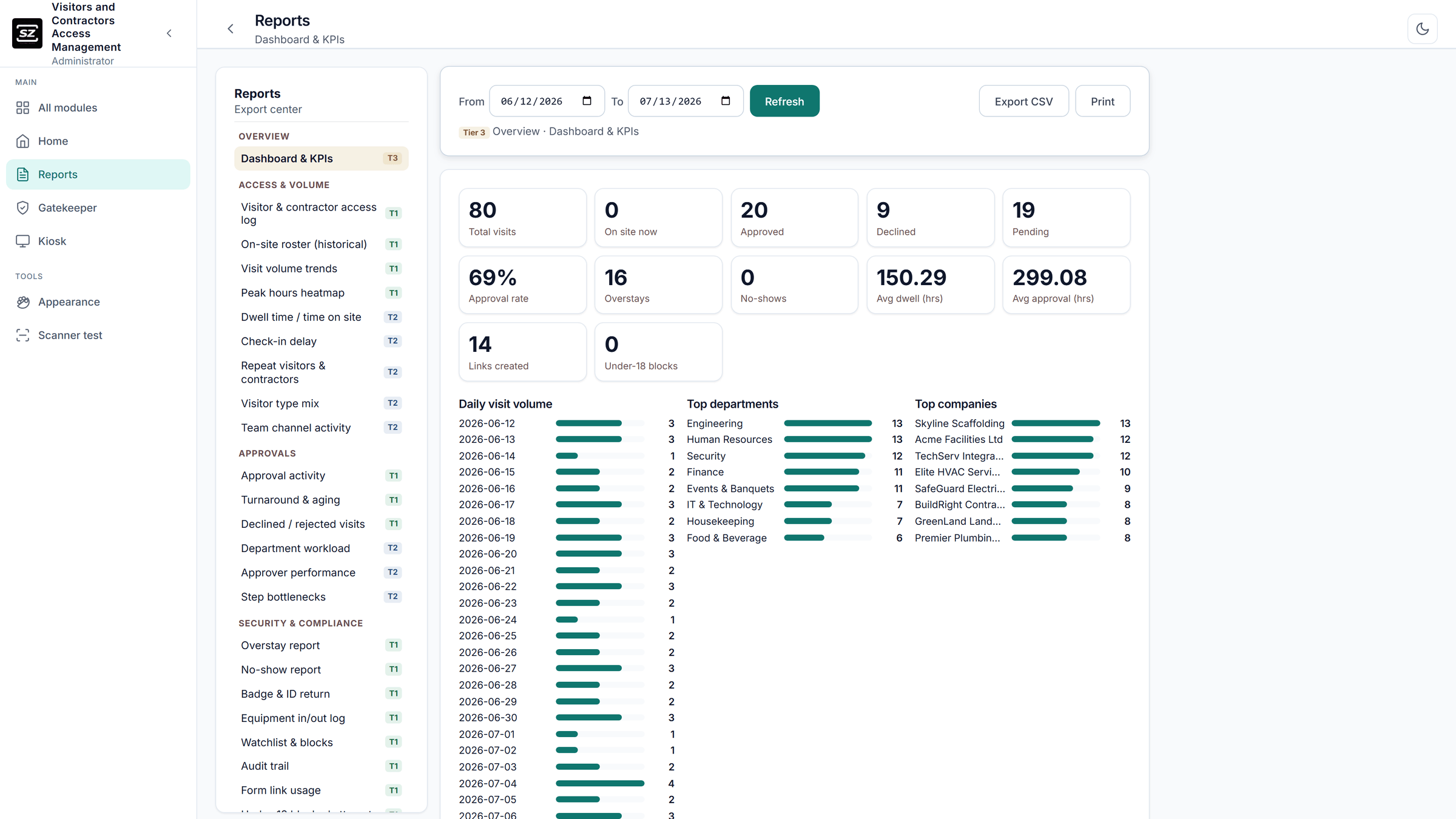
Task: Click the SZ app logo
Action: (x=27, y=33)
